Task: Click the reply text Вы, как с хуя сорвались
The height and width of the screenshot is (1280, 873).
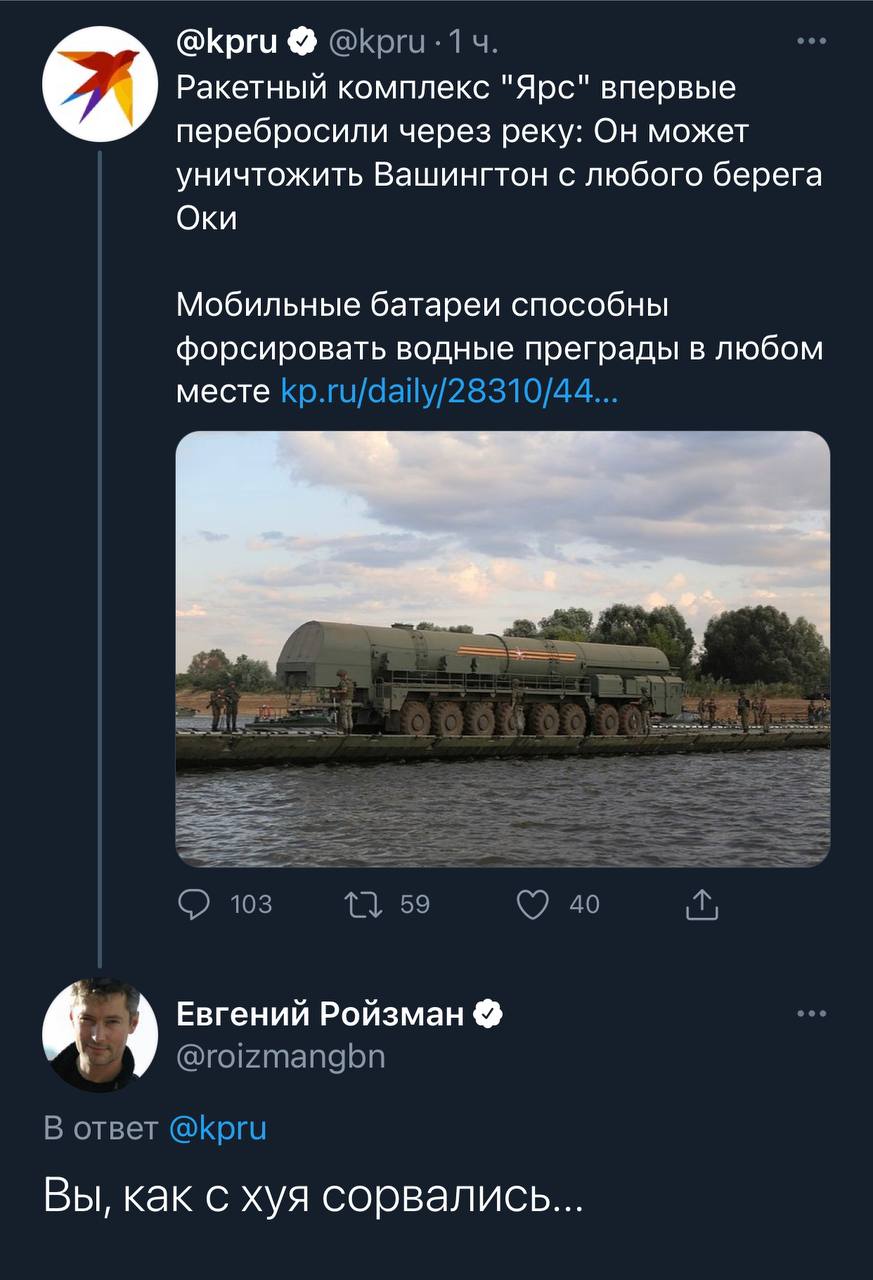Action: pyautogui.click(x=313, y=1195)
